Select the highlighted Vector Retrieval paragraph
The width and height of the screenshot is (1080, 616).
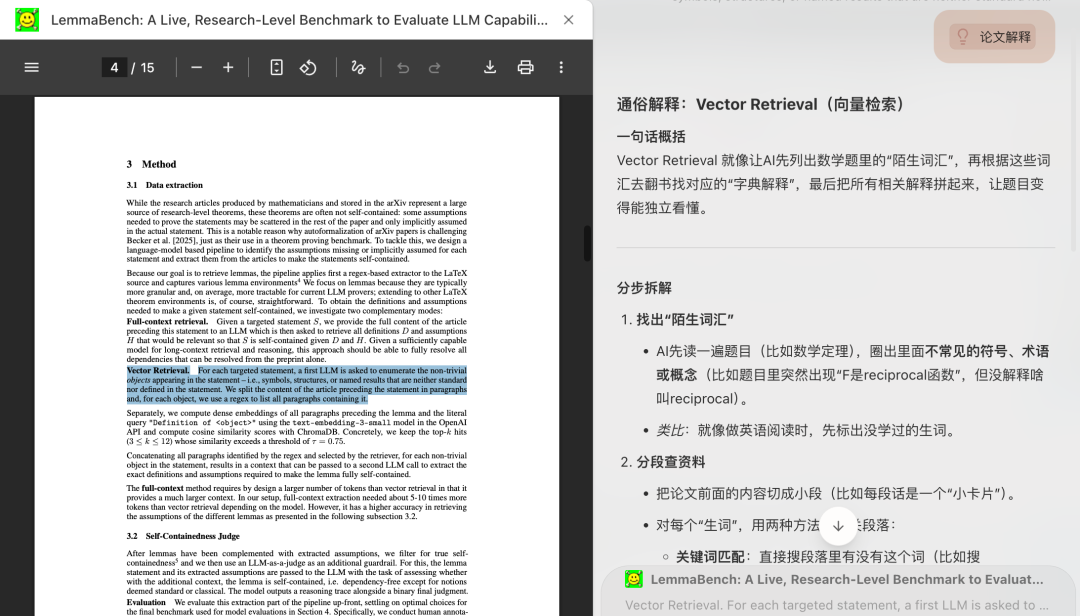(x=296, y=384)
